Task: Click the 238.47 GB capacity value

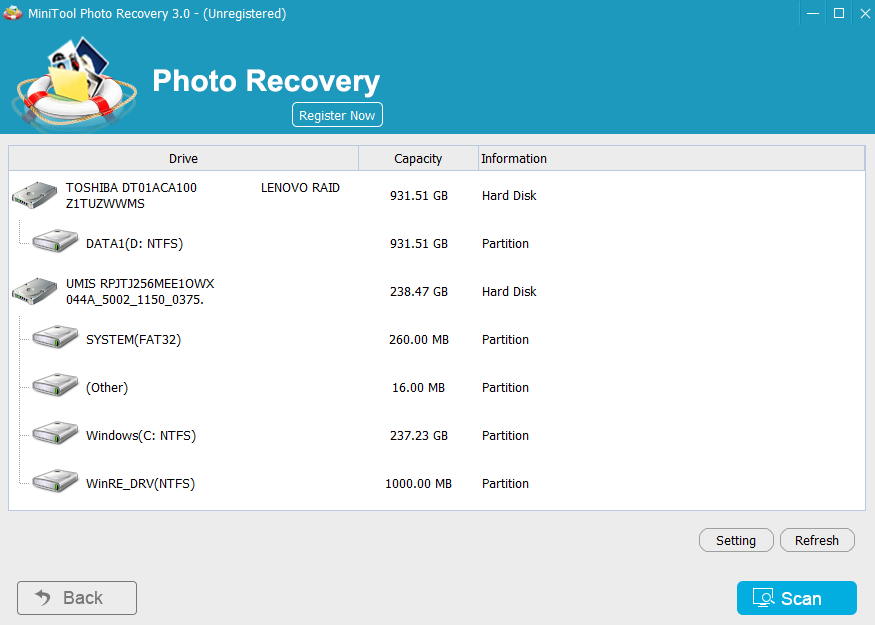Action: point(419,291)
